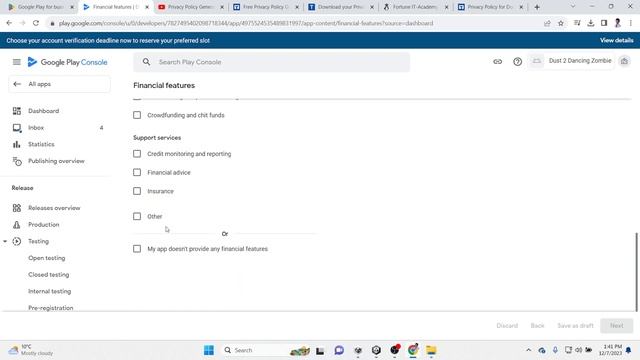Switch to the Privacy Policy Generator YouTube tab
640x360 pixels.
coord(191,7)
